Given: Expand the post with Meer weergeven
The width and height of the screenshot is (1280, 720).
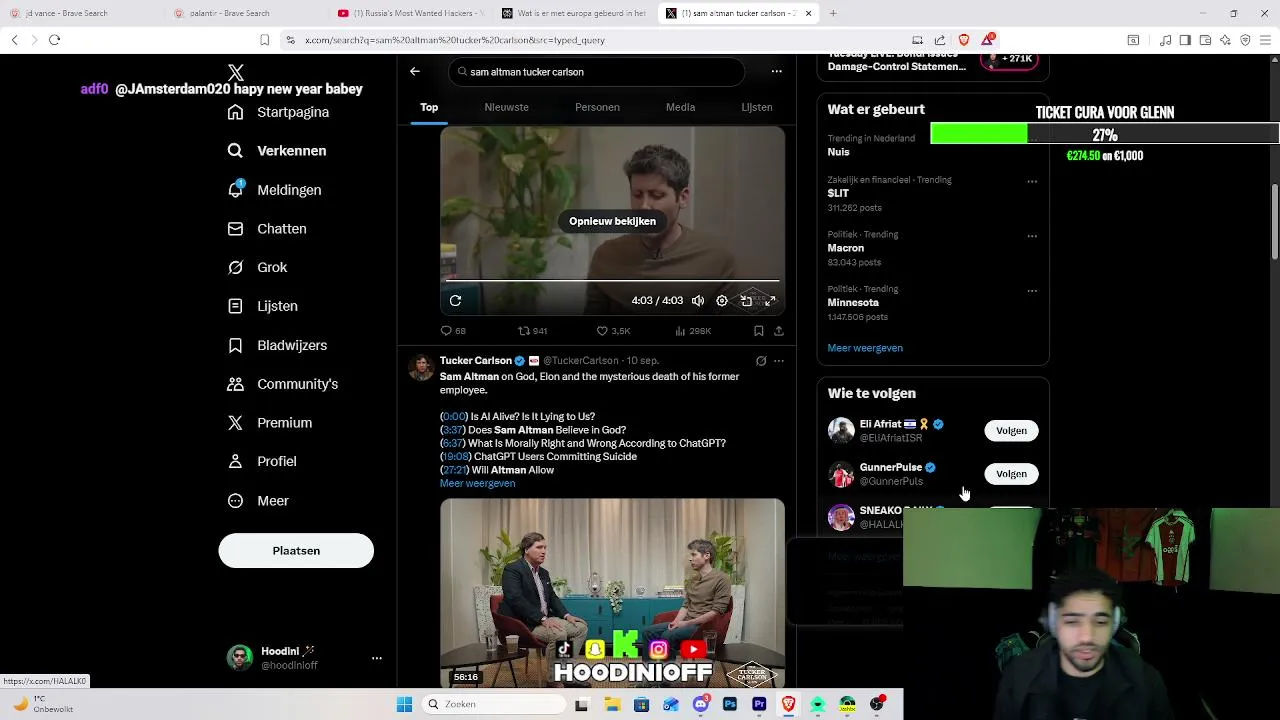Looking at the screenshot, I should click(477, 484).
